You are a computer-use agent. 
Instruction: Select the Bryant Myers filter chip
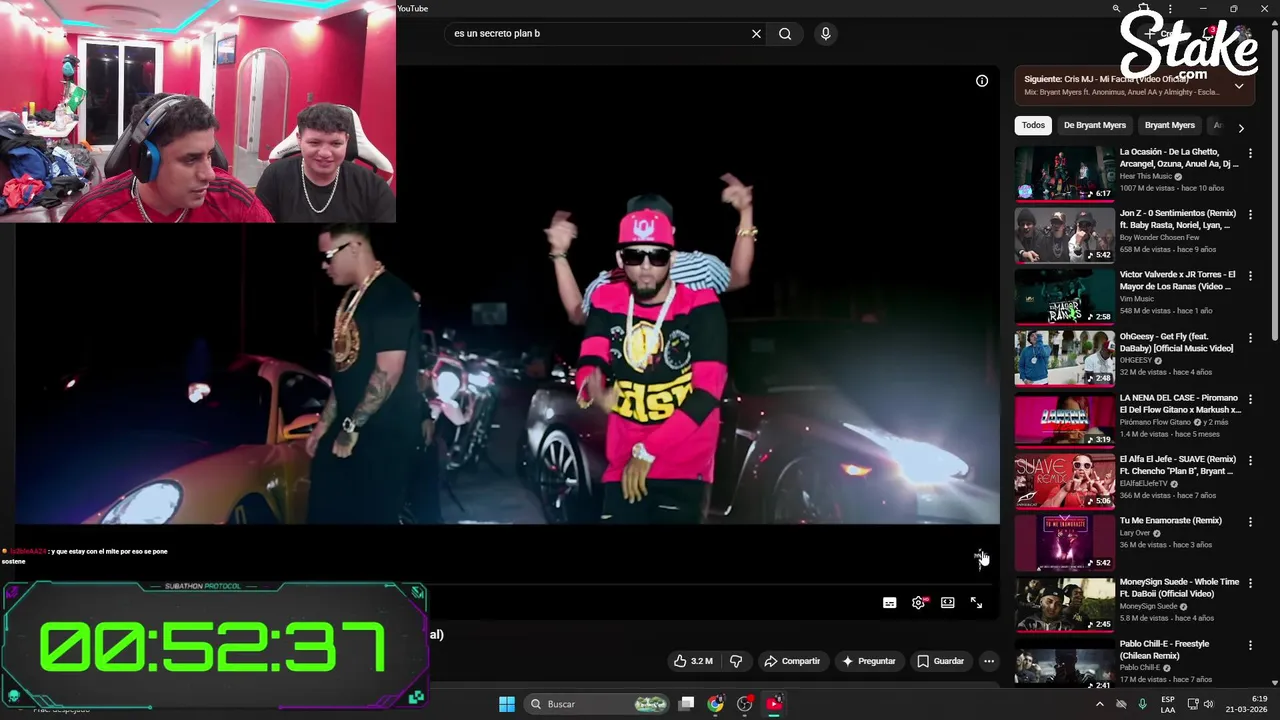click(1170, 126)
